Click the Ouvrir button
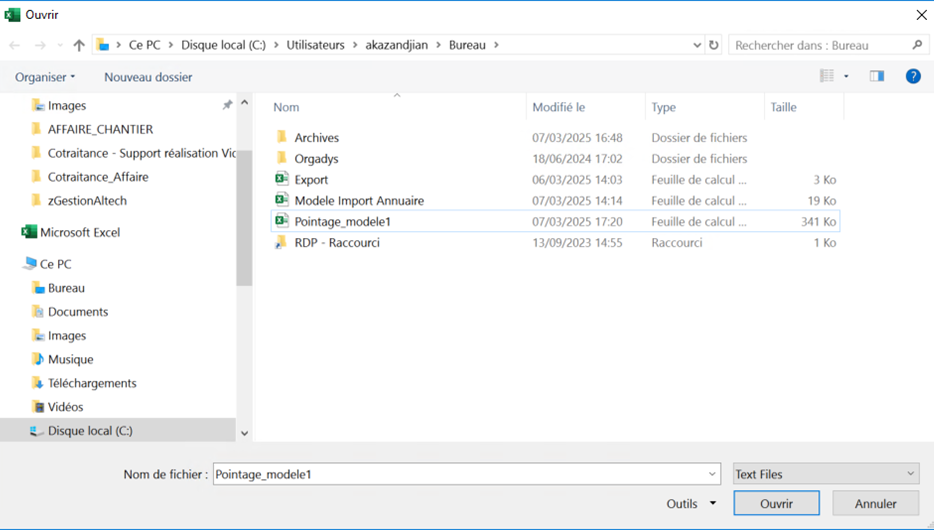Viewport: 934px width, 530px height. 776,503
